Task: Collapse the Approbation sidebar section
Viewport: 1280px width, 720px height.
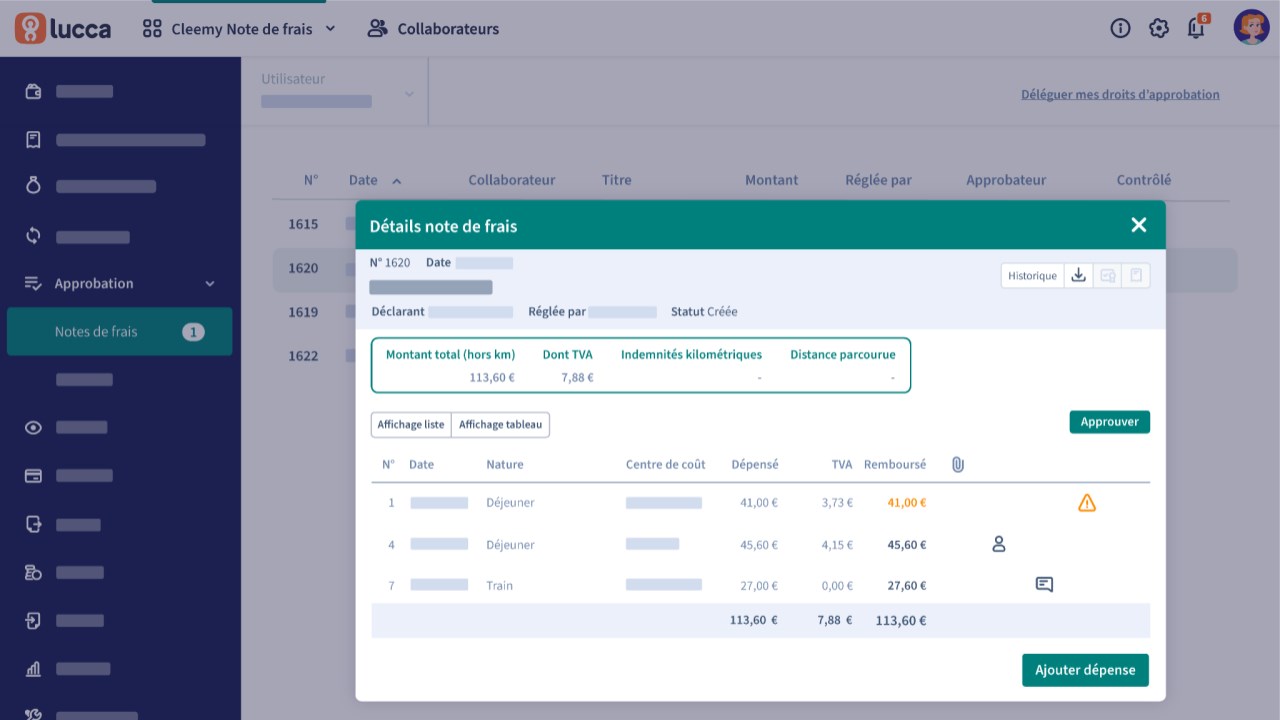Action: coord(209,284)
